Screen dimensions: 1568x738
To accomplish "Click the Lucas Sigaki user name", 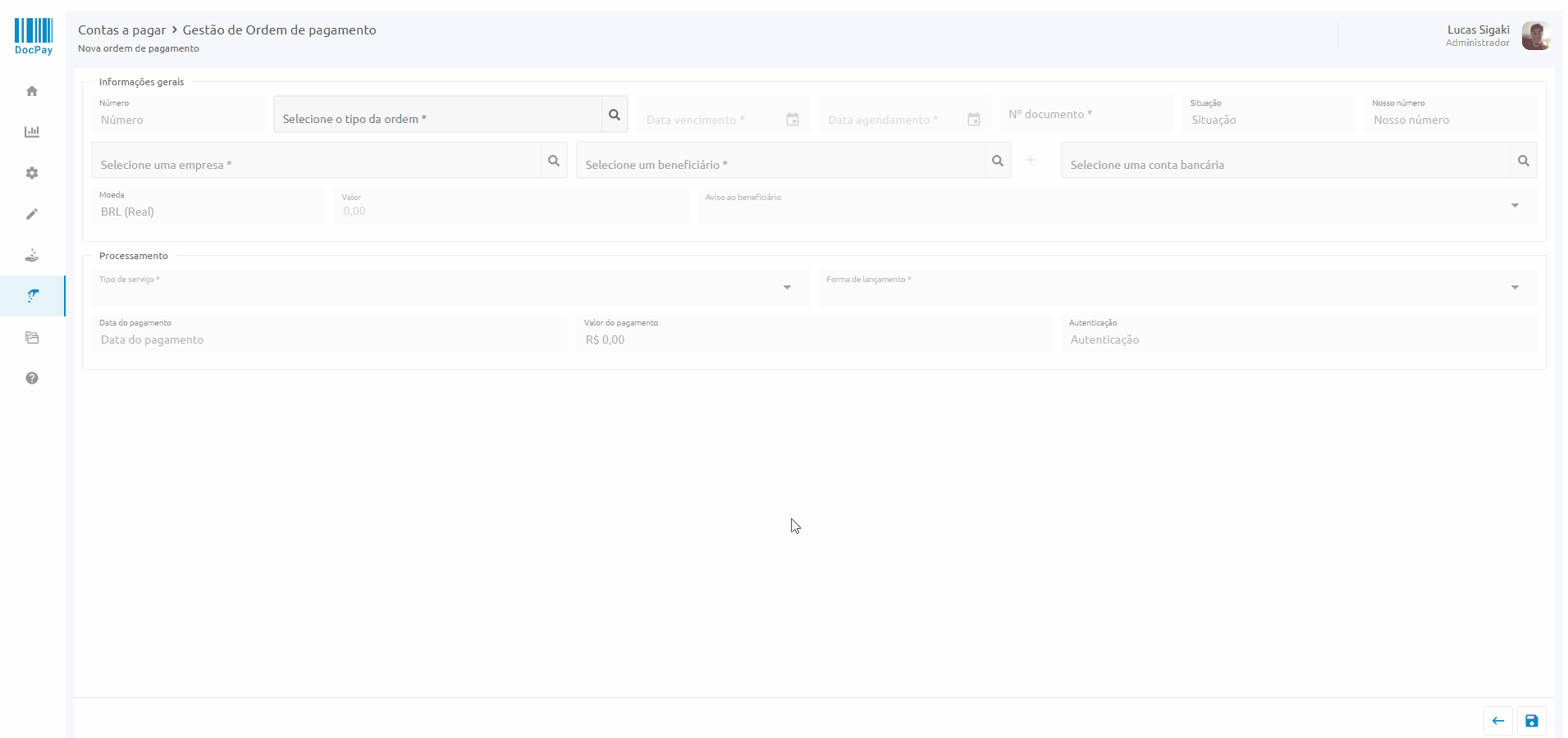I will [x=1479, y=30].
